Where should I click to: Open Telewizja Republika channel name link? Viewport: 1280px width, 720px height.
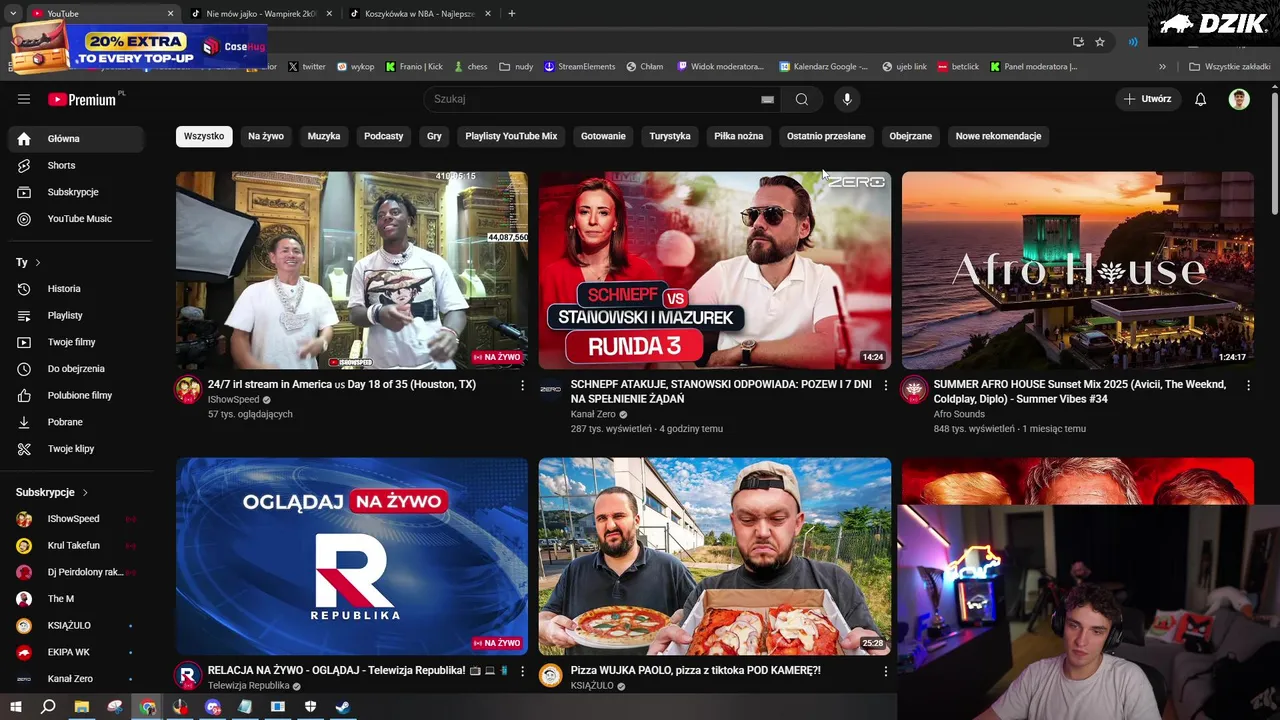click(x=248, y=686)
